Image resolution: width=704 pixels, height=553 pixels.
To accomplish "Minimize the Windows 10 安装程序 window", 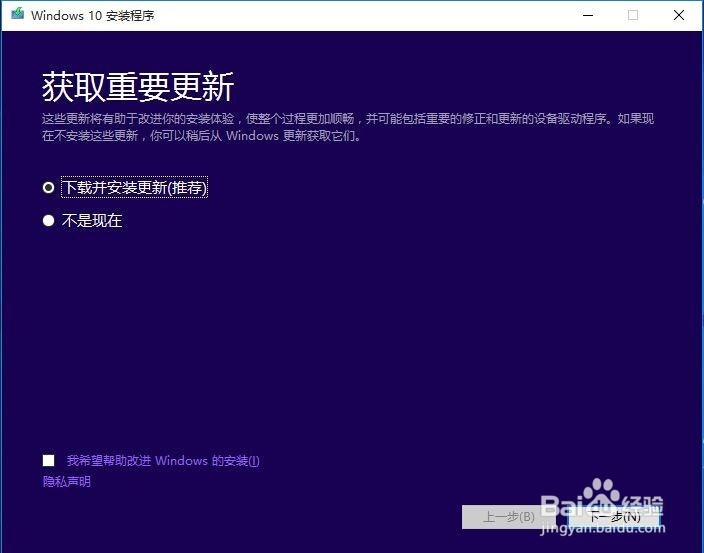I will [x=588, y=15].
